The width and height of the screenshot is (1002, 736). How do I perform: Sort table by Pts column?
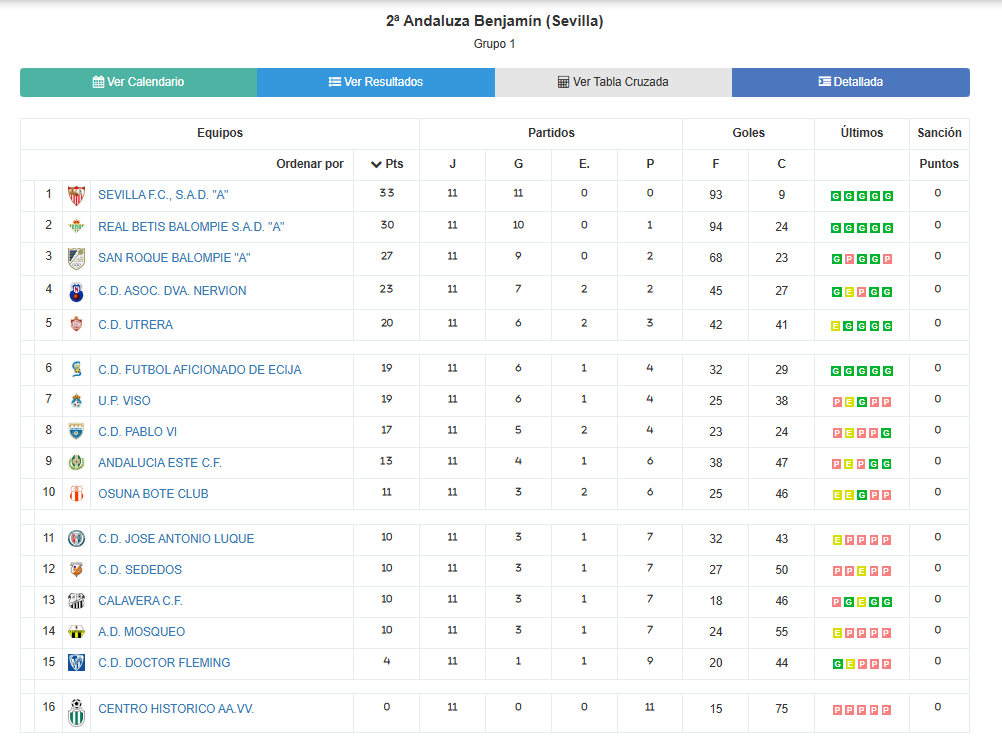click(x=387, y=164)
